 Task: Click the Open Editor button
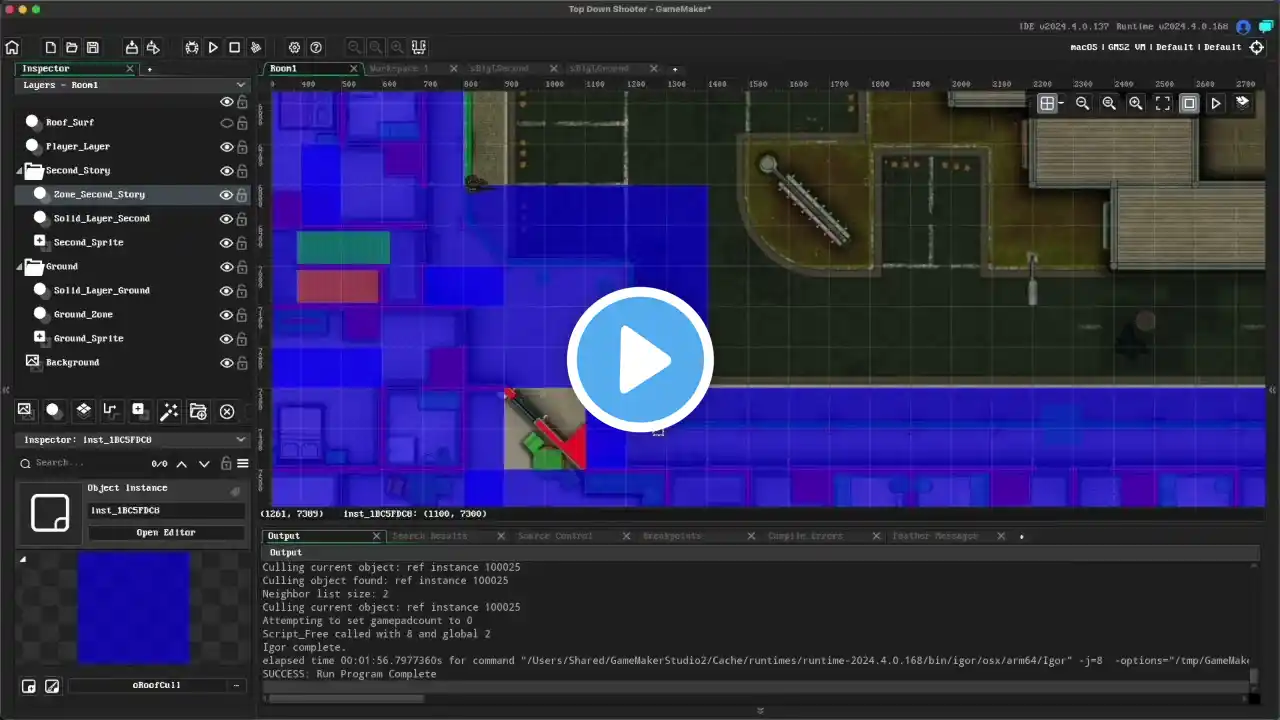pyautogui.click(x=166, y=532)
